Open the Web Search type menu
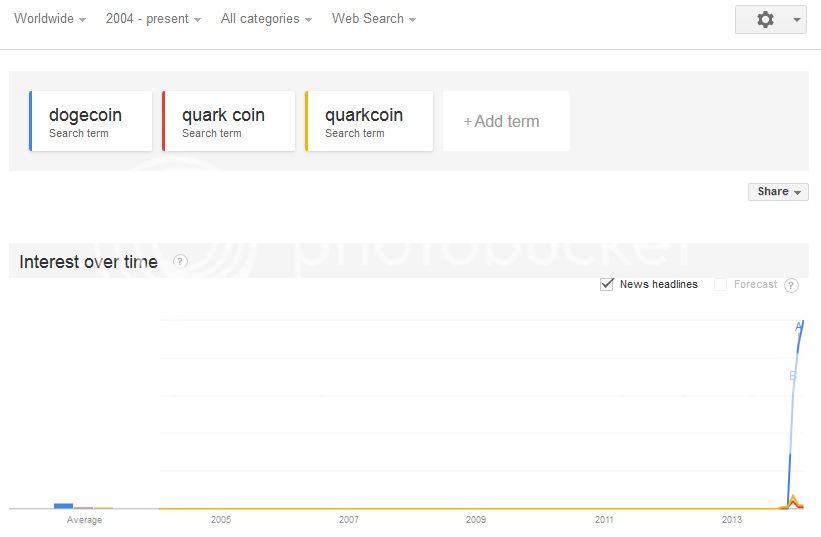 374,19
